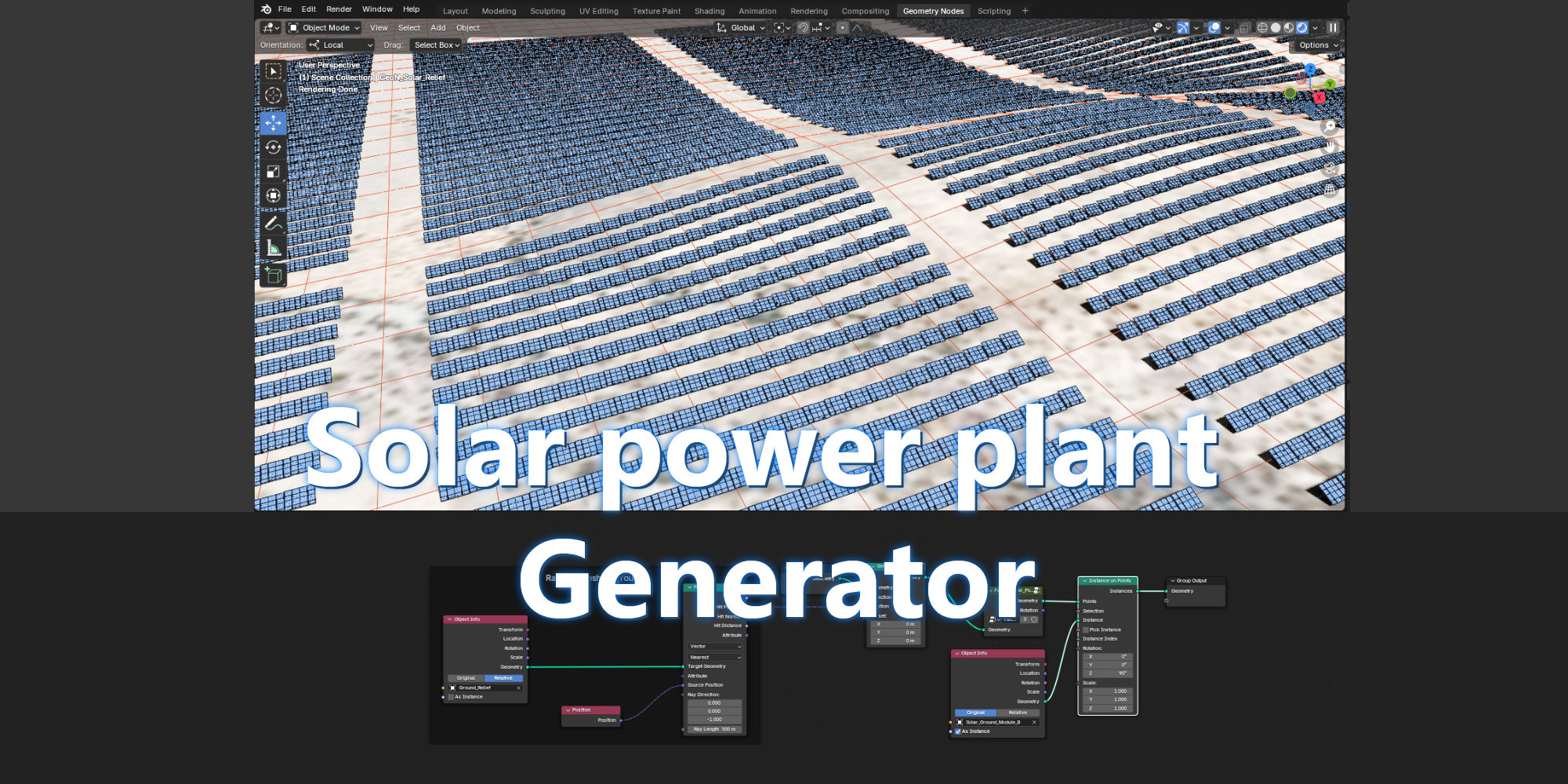
Task: Open the Object Mode dropdown
Action: click(324, 27)
